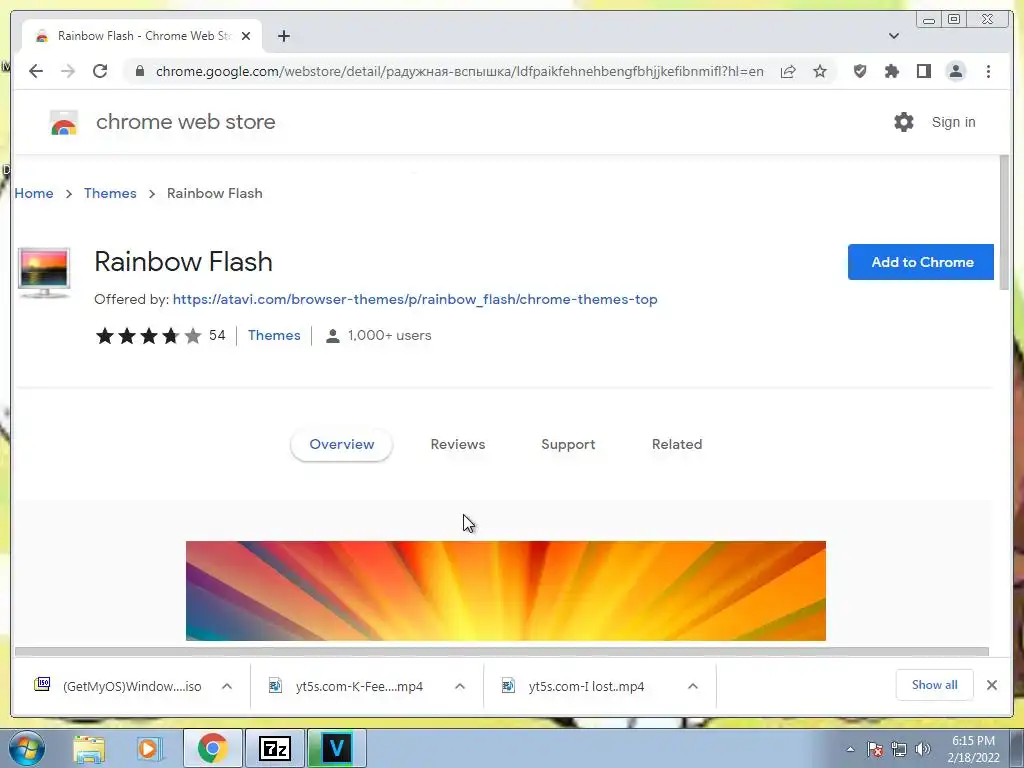Reload the current page

100,71
